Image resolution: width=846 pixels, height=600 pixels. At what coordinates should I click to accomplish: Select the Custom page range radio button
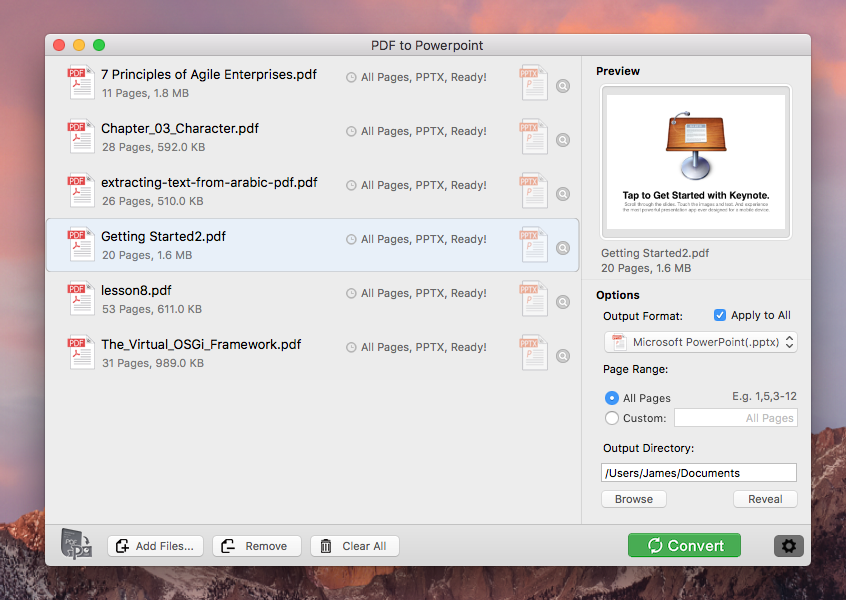(611, 418)
